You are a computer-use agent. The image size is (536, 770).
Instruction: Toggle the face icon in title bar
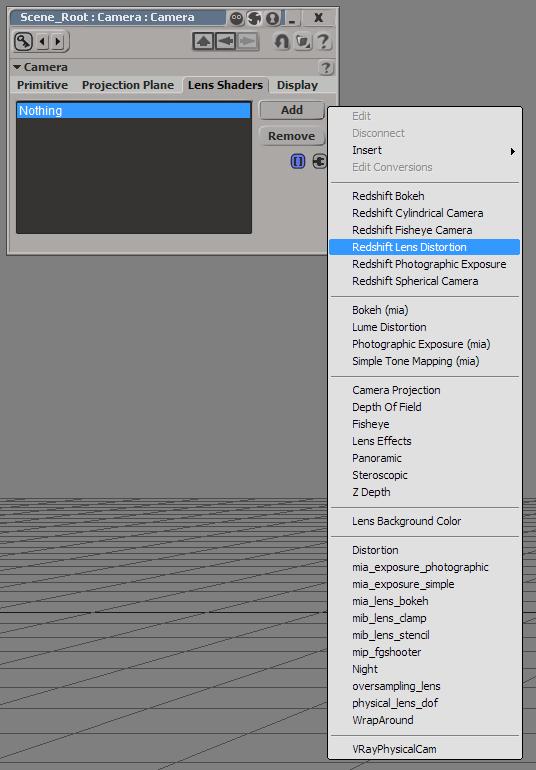(x=236, y=18)
